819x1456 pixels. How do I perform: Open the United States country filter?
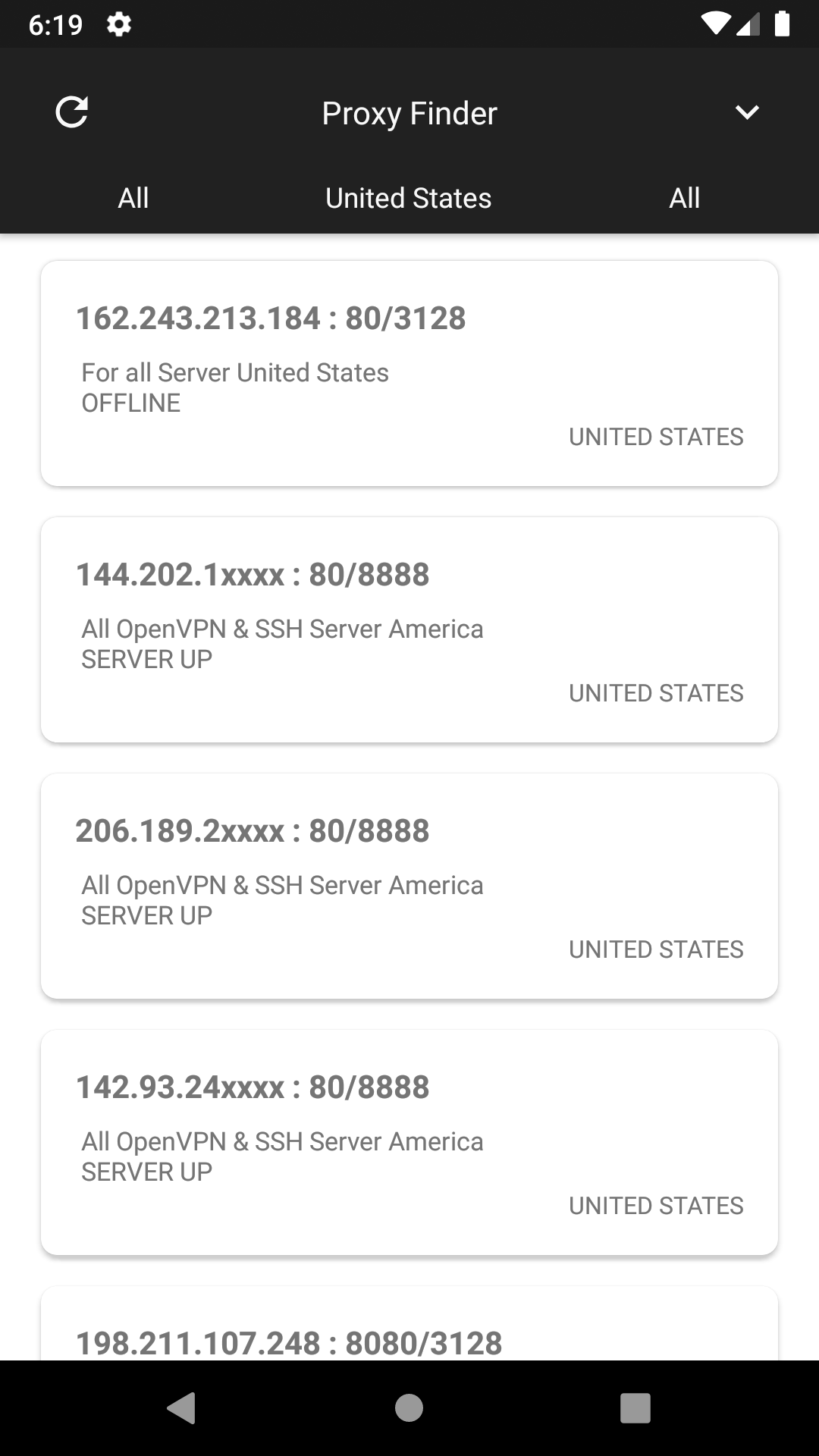click(409, 198)
